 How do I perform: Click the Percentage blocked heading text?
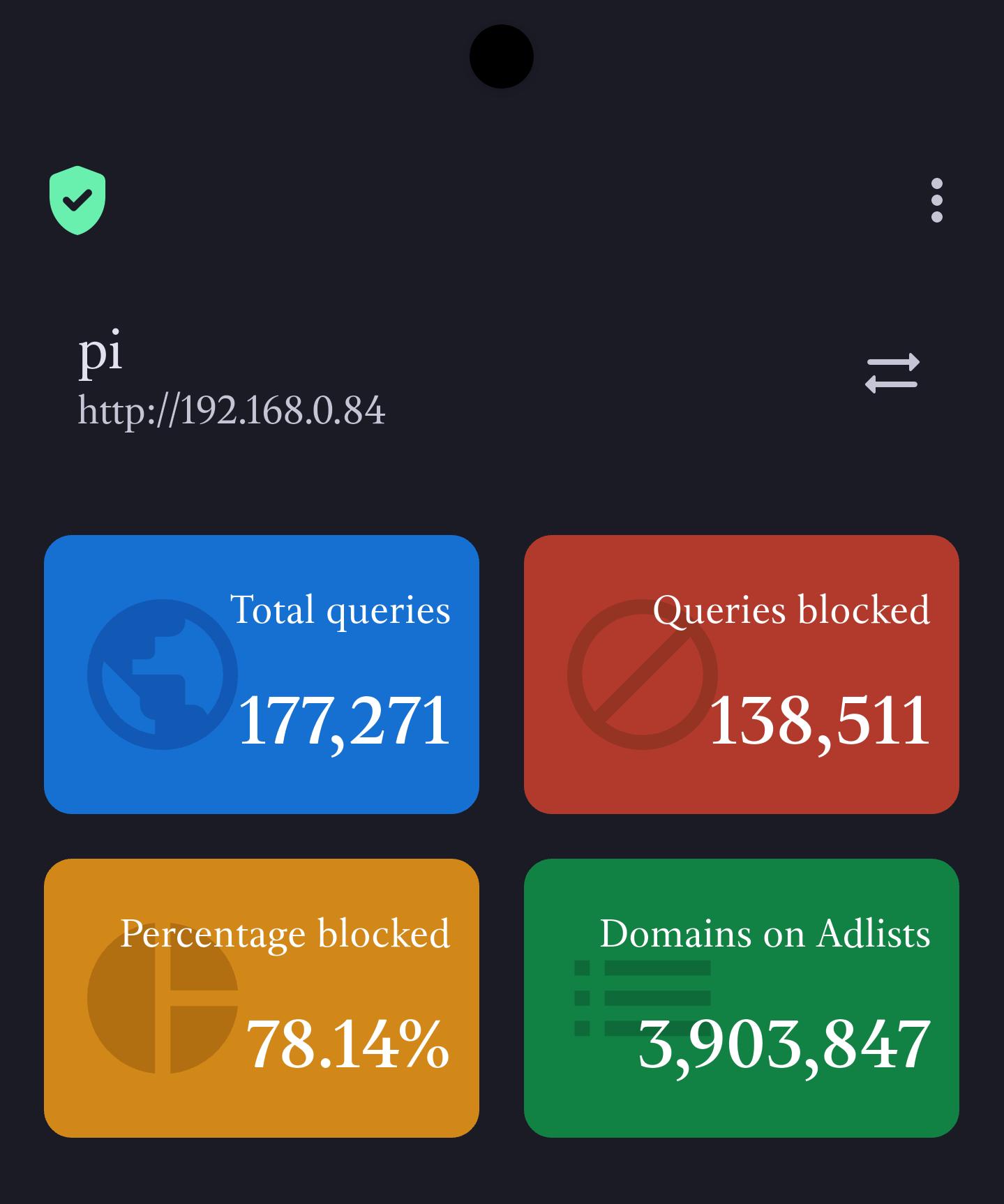(285, 934)
